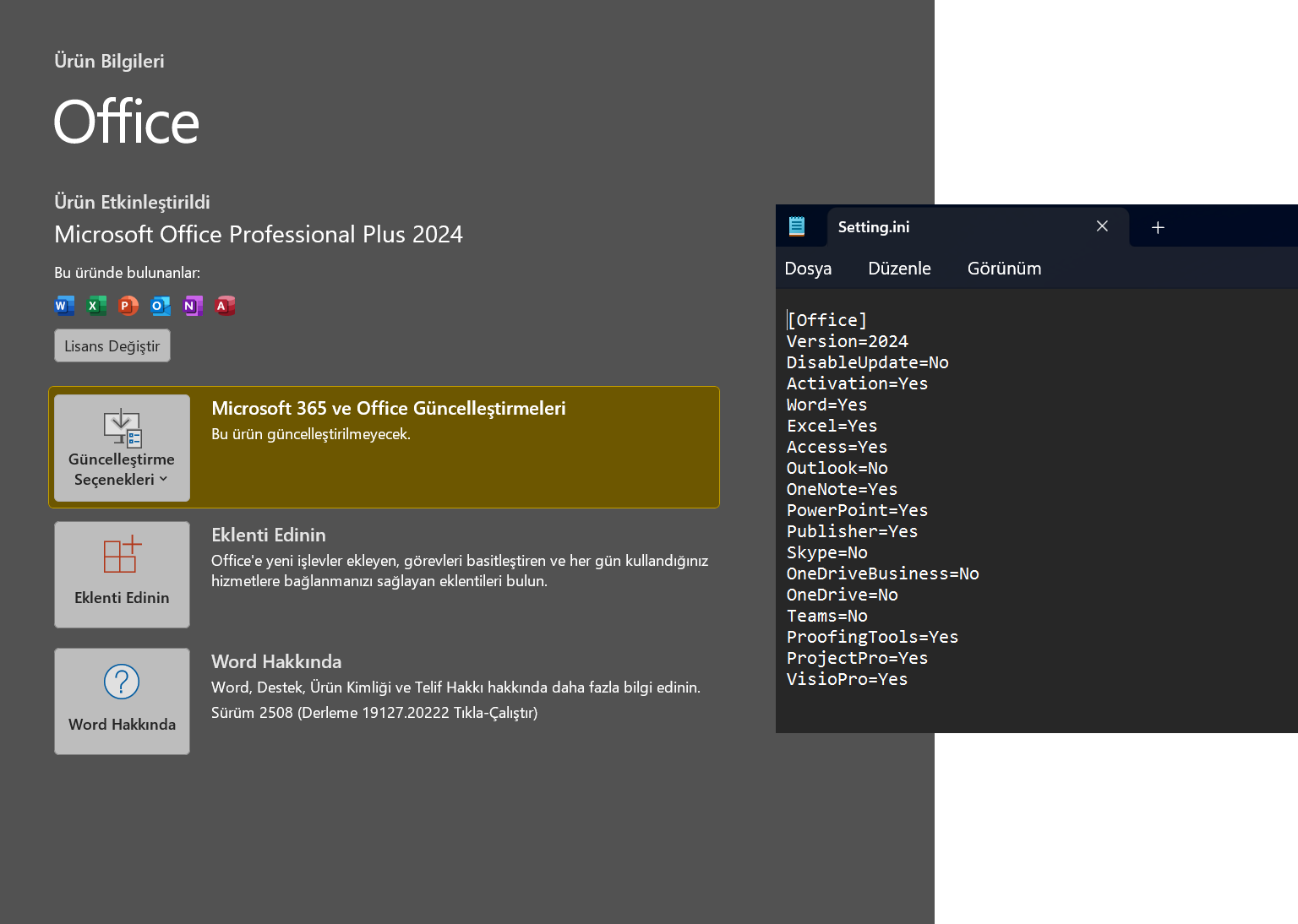The image size is (1298, 924).
Task: Click the line "Teams=No"
Action: [827, 616]
